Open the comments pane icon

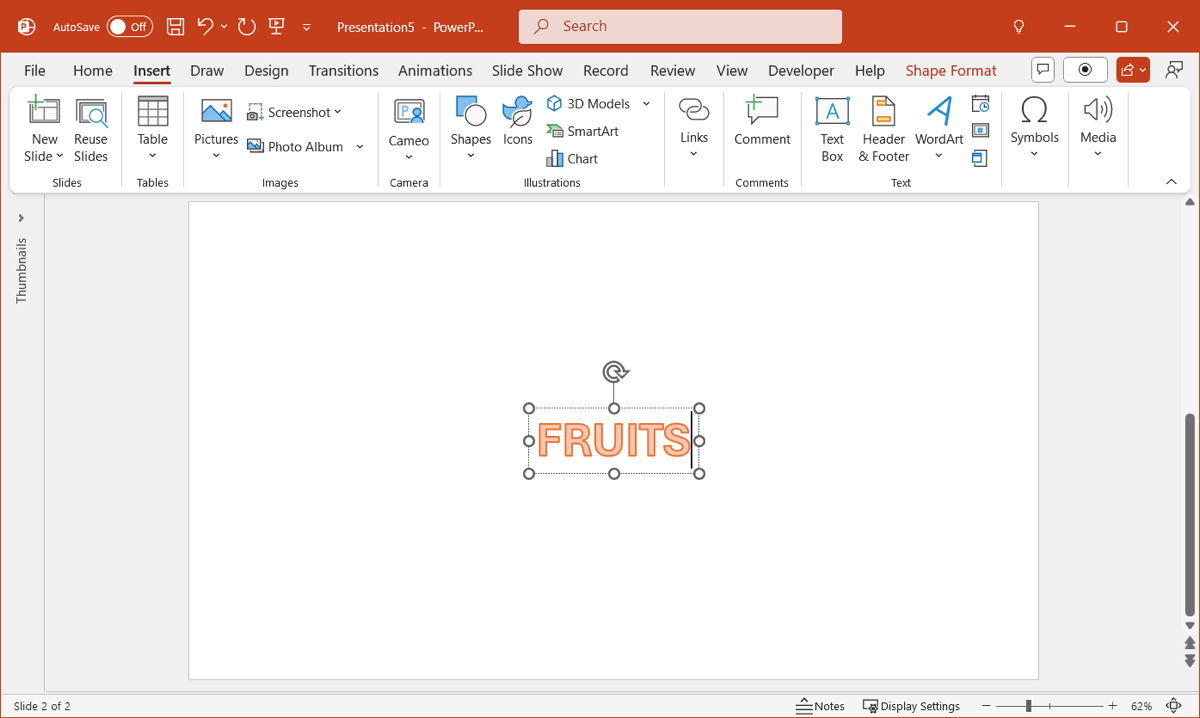pos(1043,69)
